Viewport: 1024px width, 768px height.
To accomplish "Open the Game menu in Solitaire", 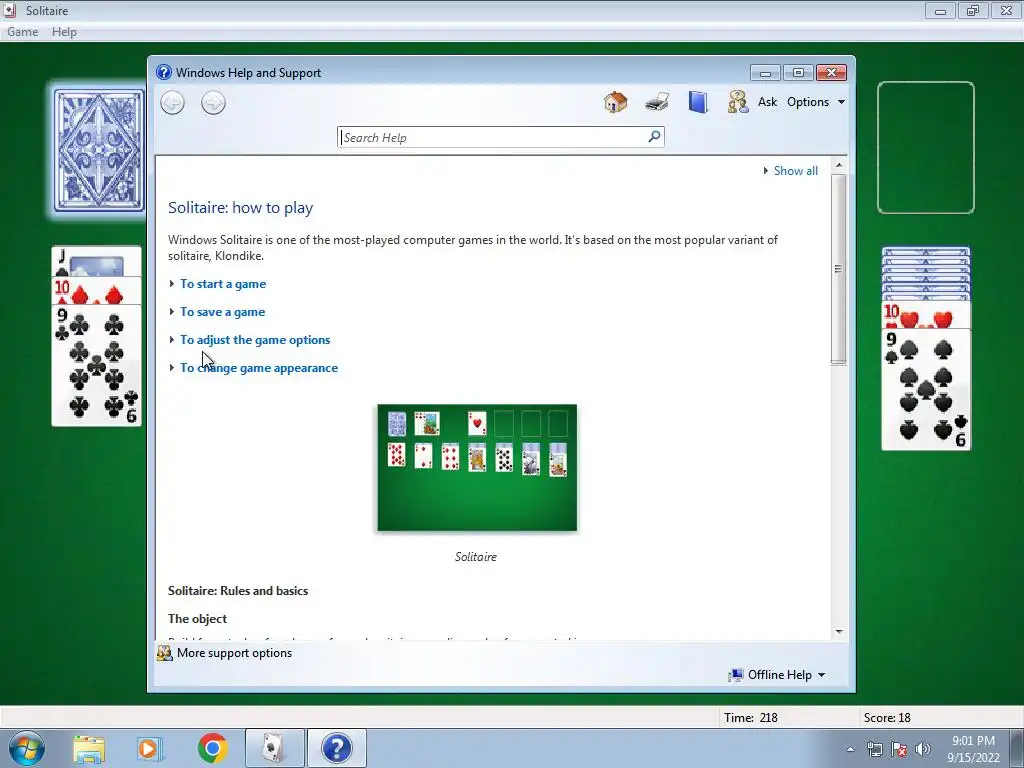I will point(22,32).
